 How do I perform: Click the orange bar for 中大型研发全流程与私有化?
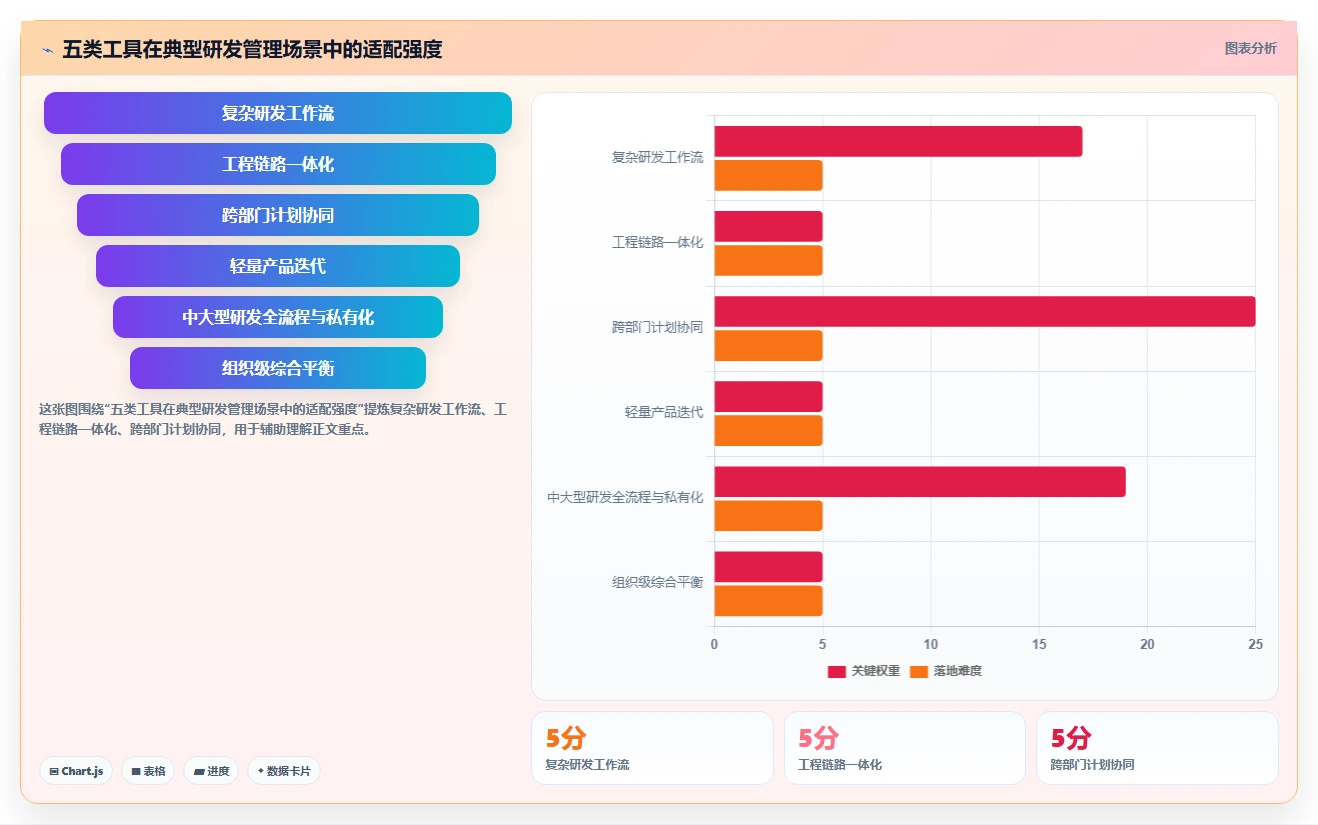pos(768,515)
